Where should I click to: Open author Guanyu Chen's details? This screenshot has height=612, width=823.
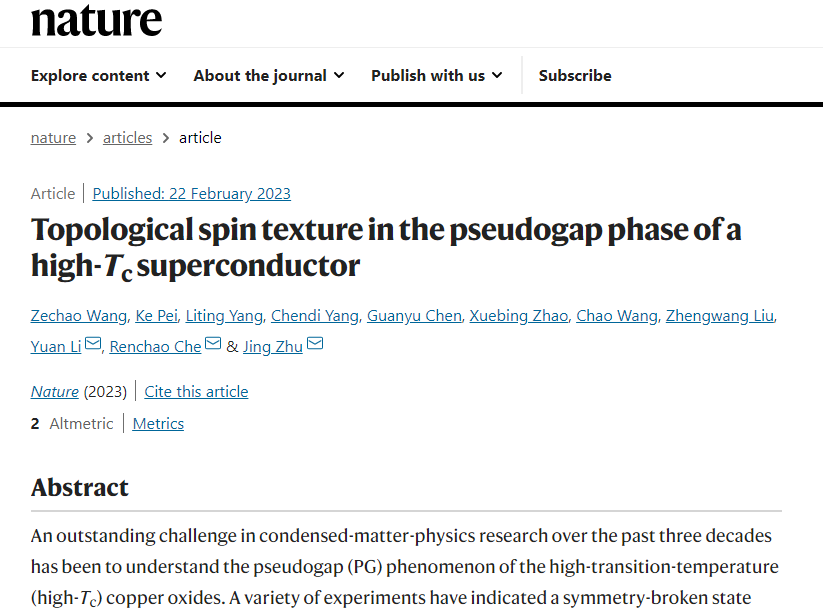[414, 315]
